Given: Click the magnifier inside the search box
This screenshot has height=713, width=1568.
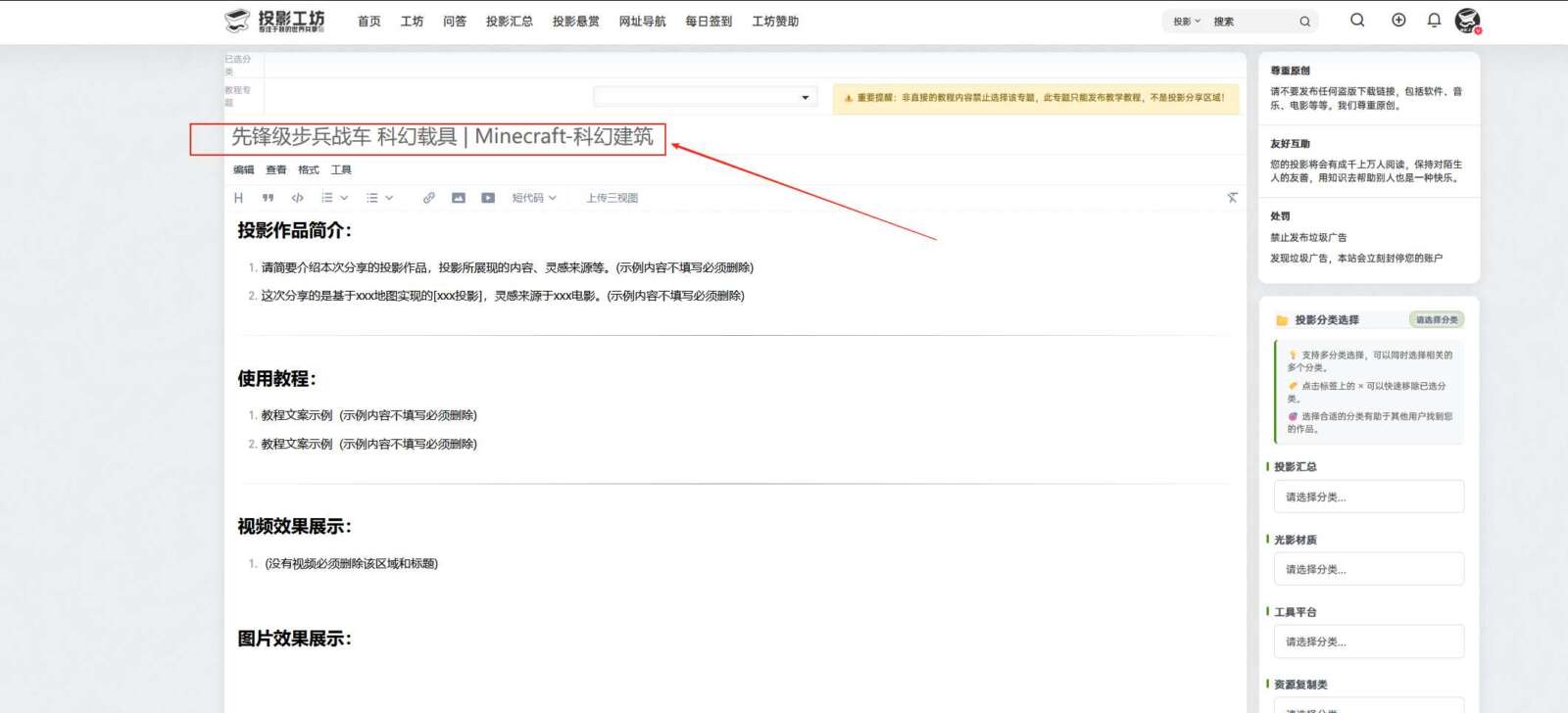Looking at the screenshot, I should (x=1304, y=22).
